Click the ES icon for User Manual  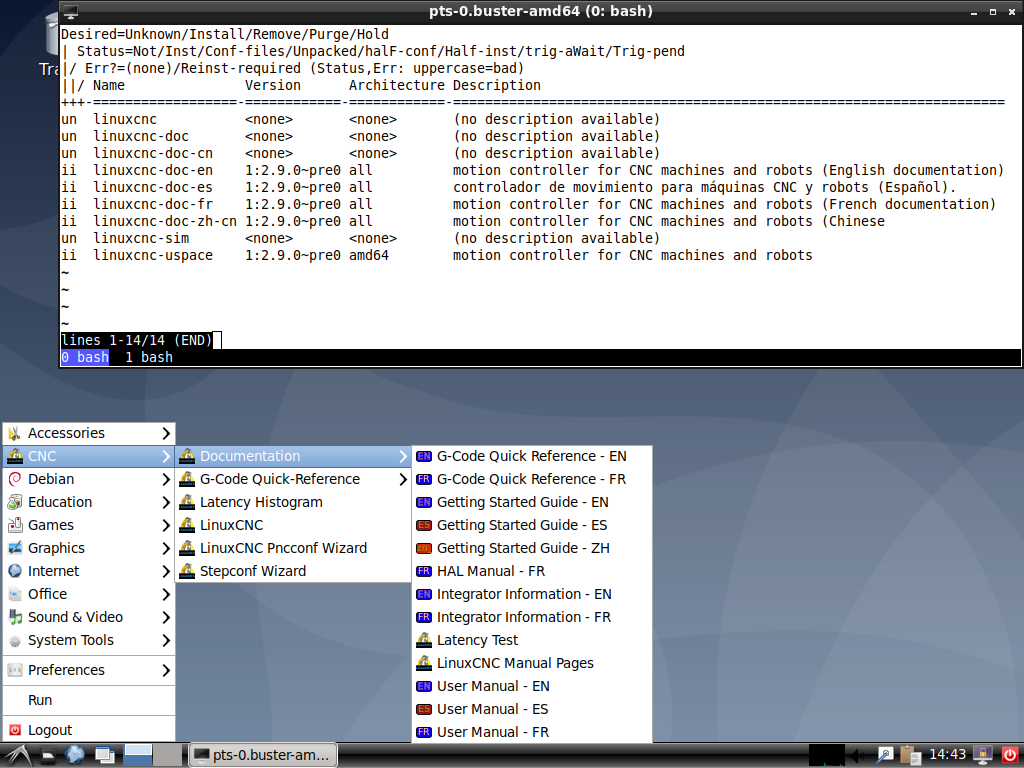point(424,709)
